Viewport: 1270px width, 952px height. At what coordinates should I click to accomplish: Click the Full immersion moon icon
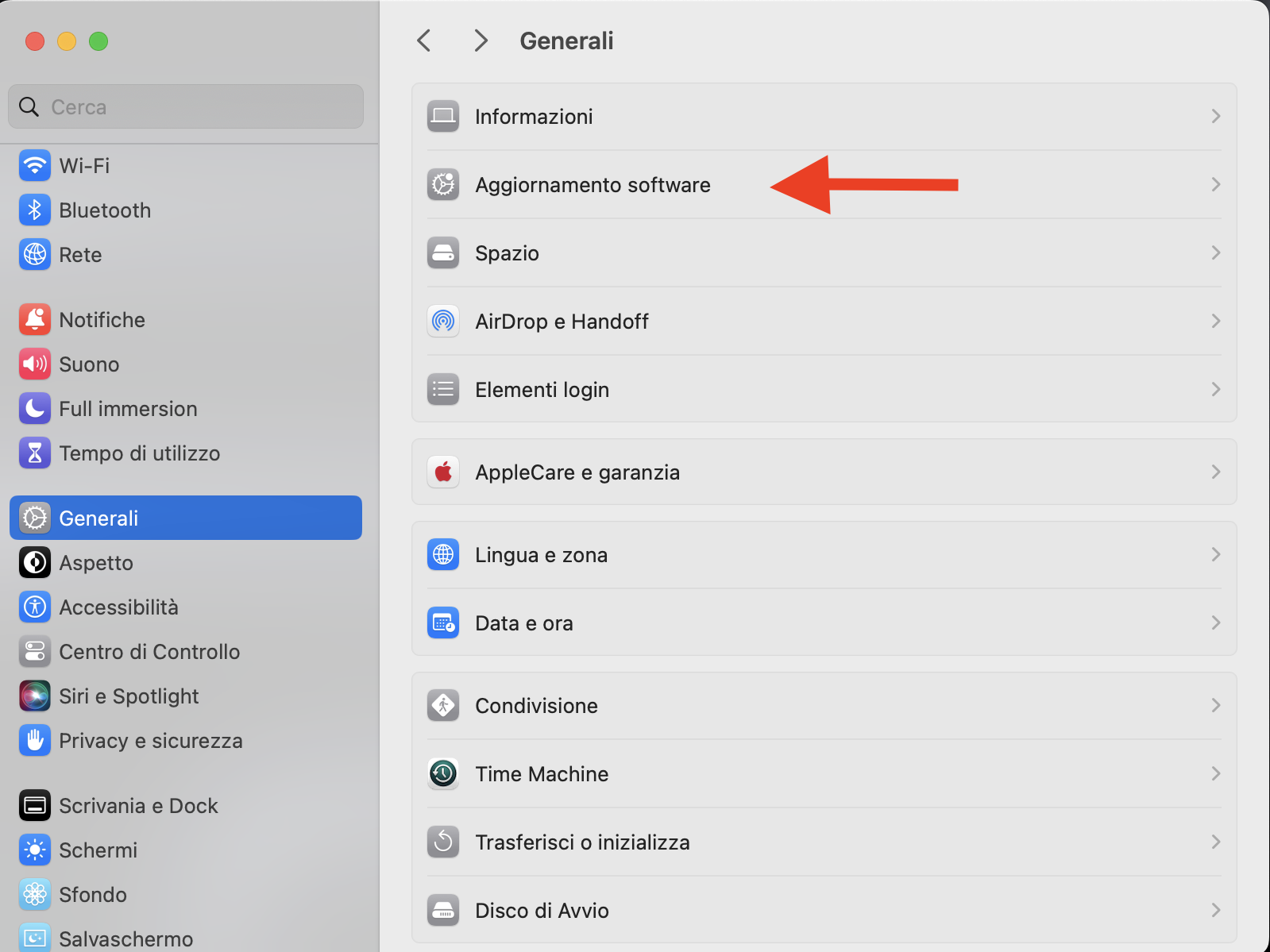coord(35,409)
